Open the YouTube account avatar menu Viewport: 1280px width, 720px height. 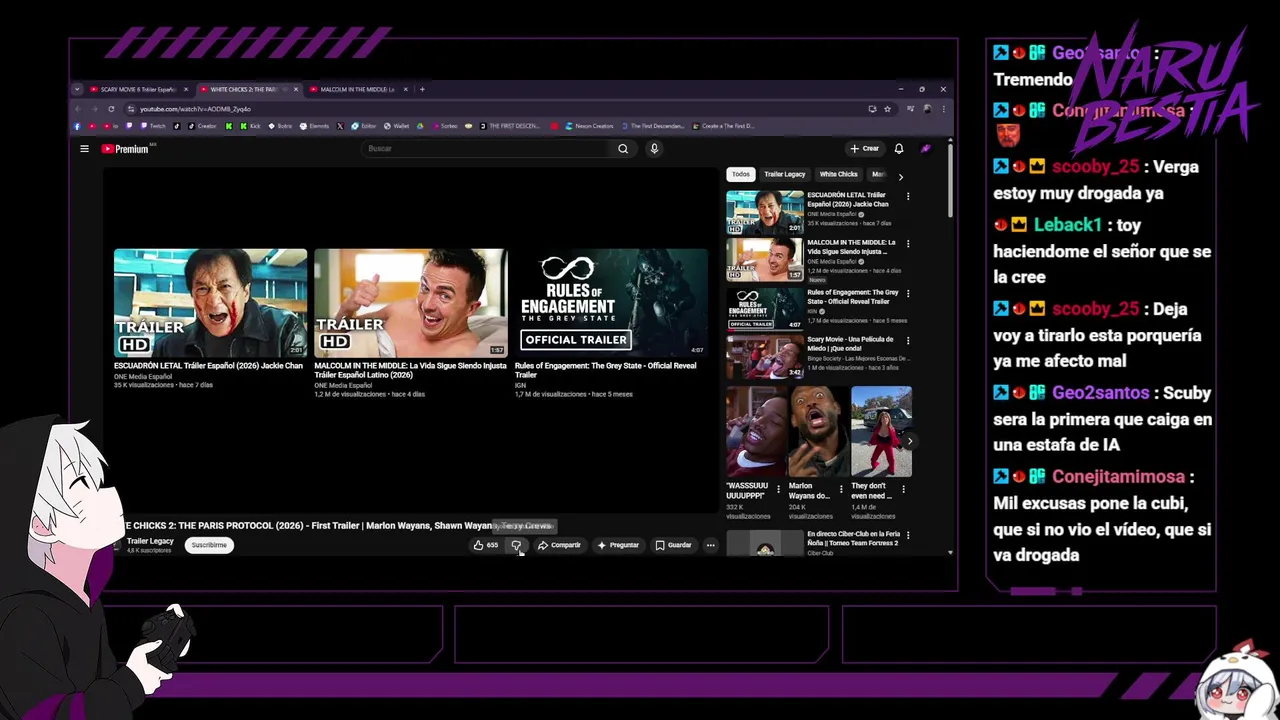coord(925,149)
